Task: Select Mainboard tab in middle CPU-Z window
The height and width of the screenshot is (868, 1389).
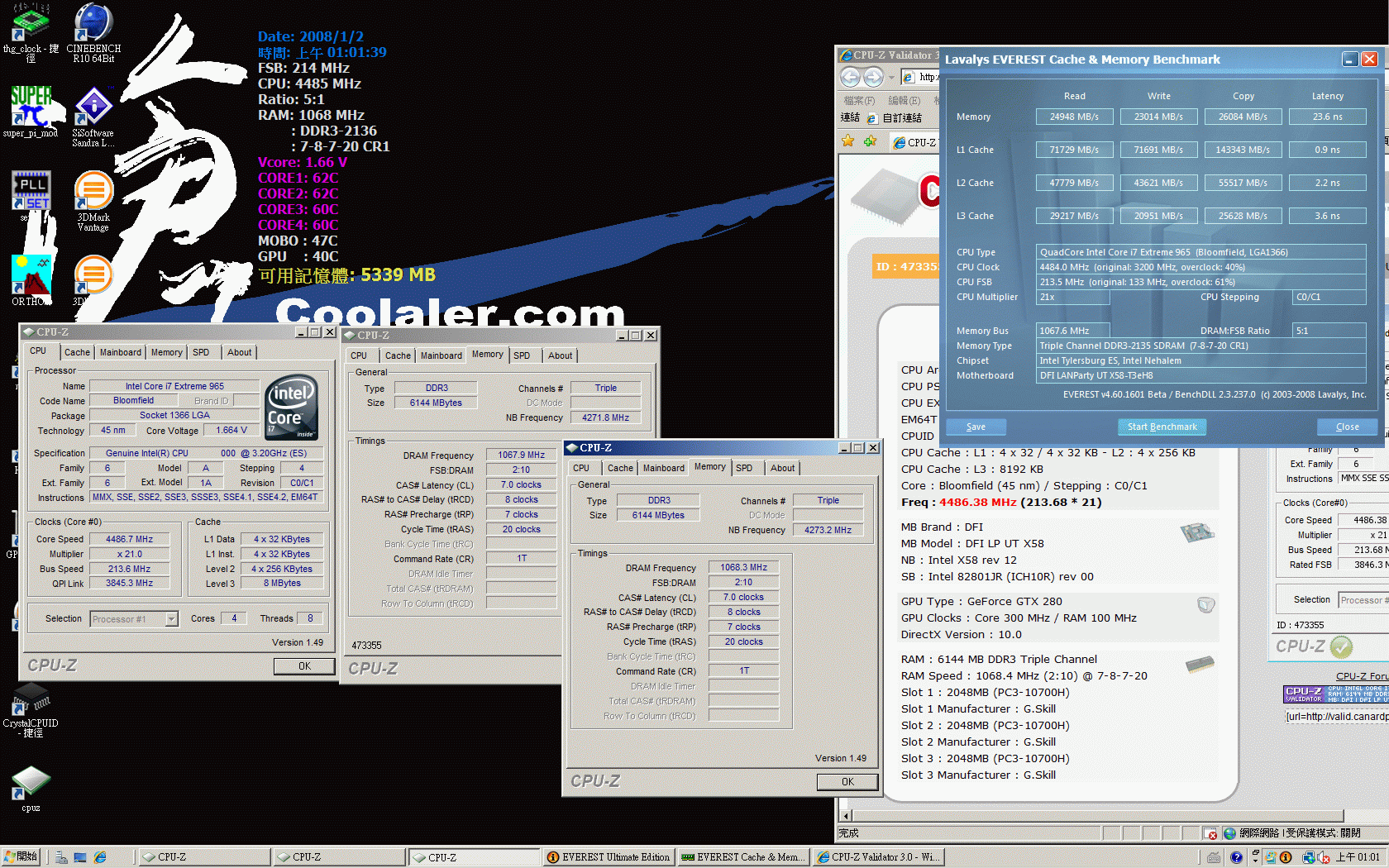Action: pyautogui.click(x=442, y=355)
